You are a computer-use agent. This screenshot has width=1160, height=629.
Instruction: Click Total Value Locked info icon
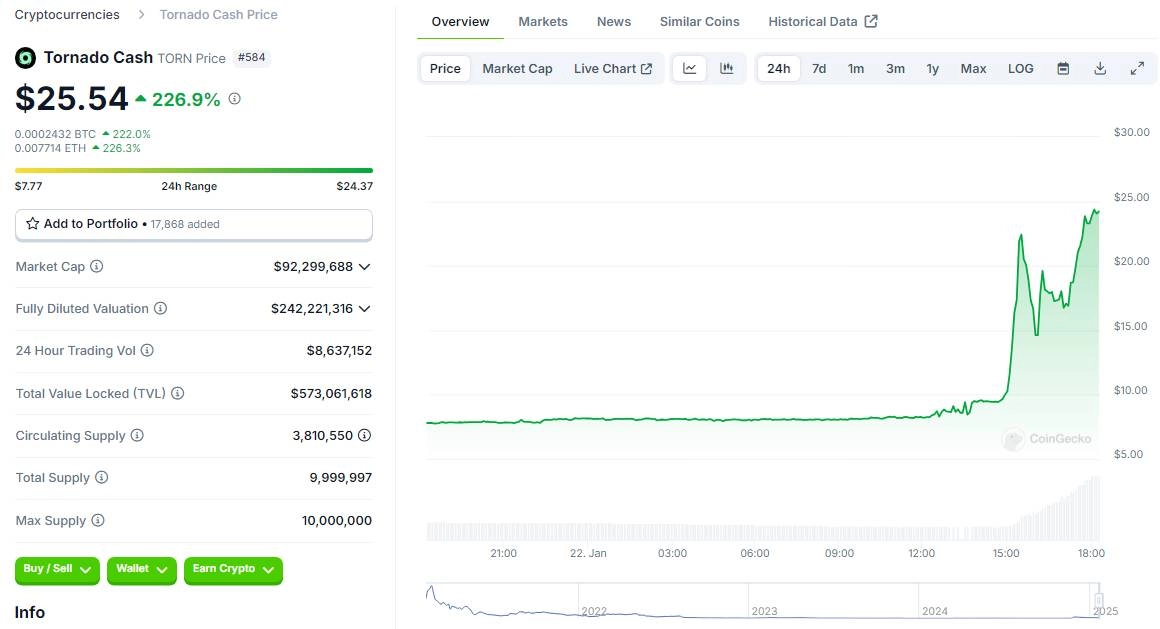[178, 394]
